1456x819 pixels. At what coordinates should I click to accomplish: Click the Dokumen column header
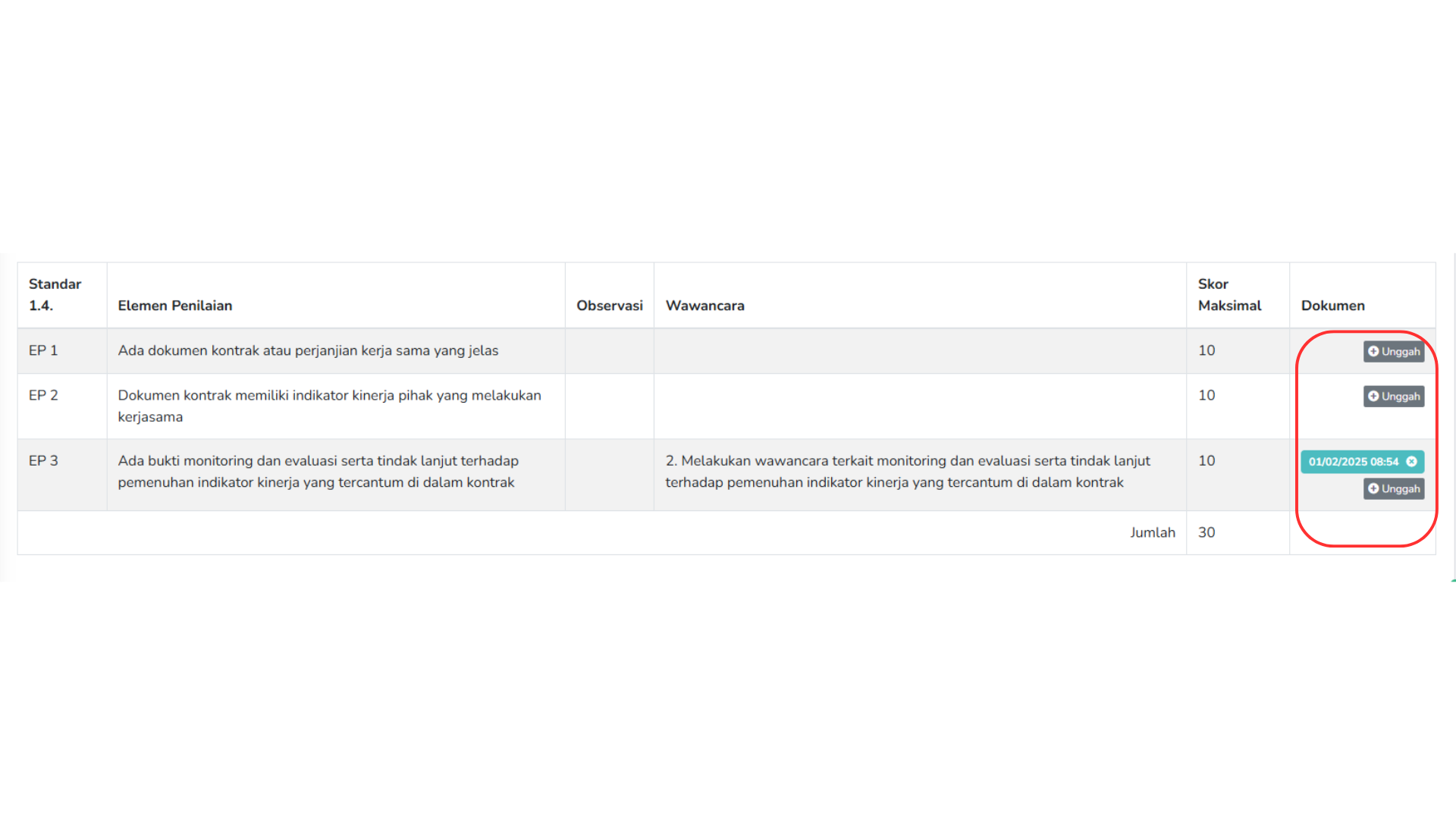(x=1332, y=306)
